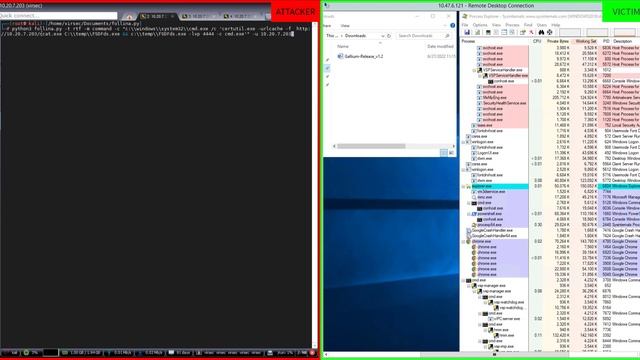
Task: Click the Refresh icon in Process Explorer toolbar
Action: [477, 32]
